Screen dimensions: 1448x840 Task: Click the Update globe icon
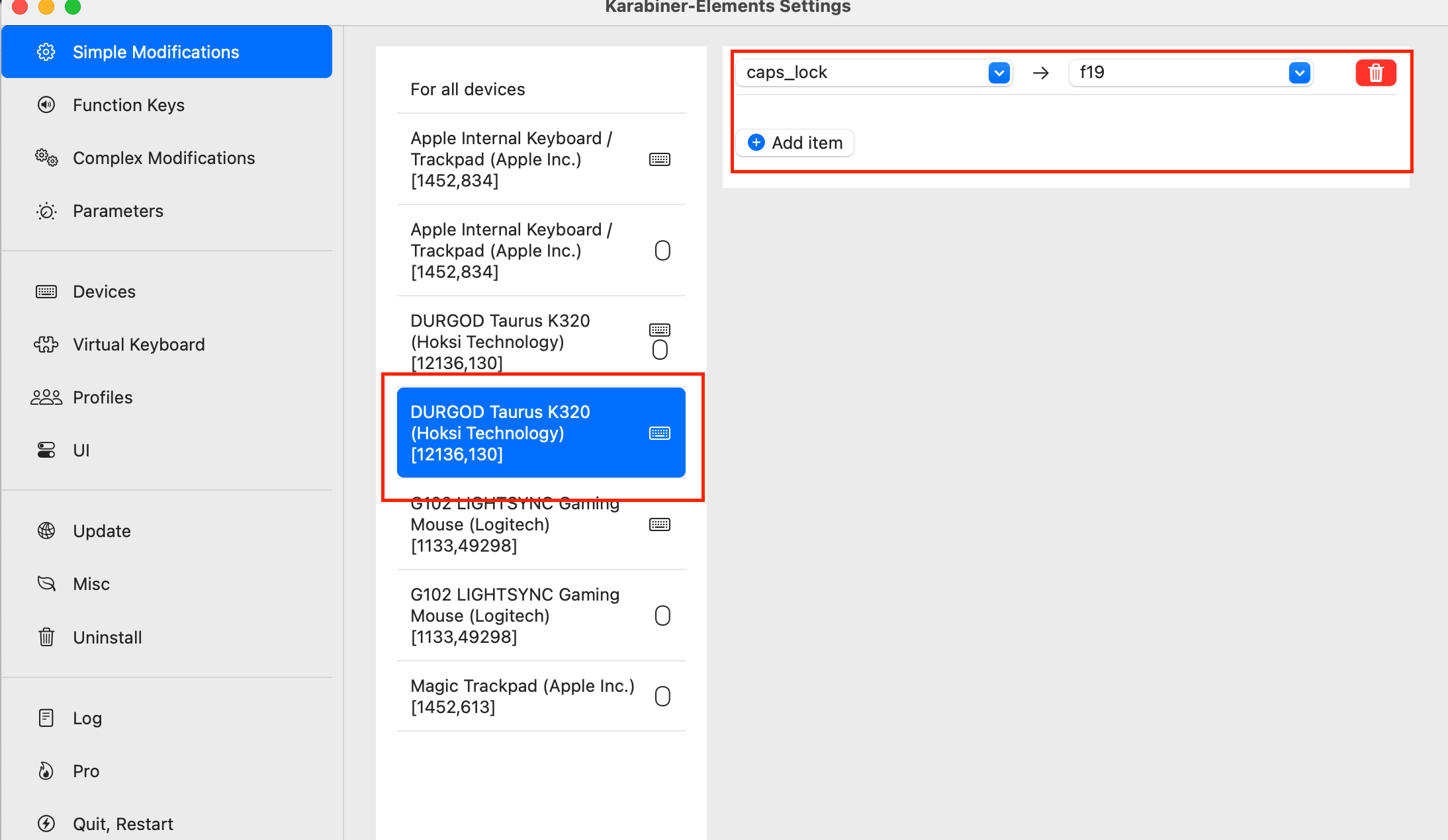pos(46,530)
